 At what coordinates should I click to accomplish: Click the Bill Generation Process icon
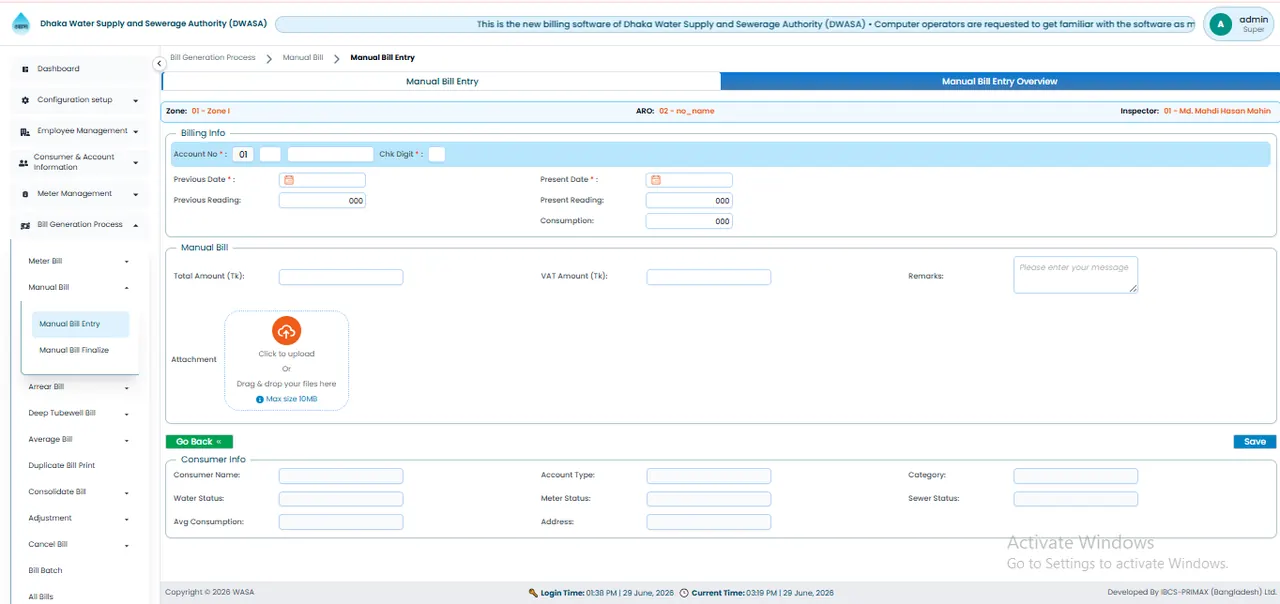pos(25,225)
